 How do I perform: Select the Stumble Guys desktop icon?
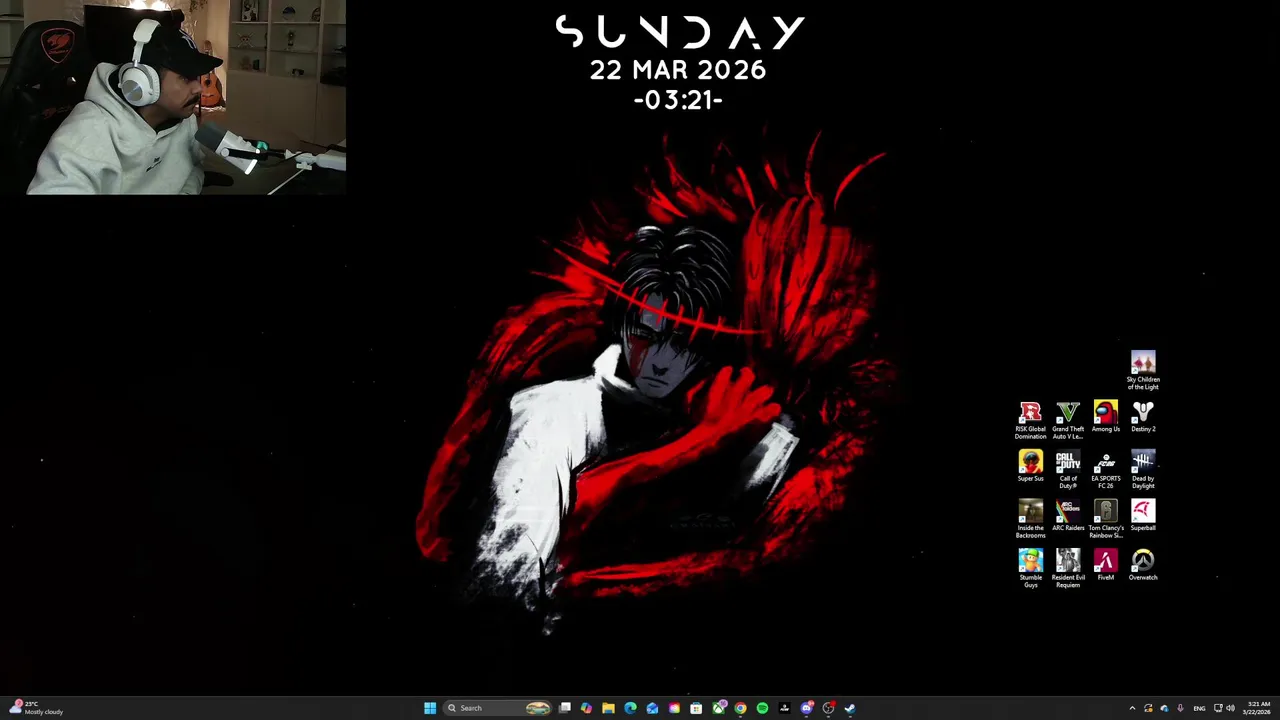coord(1030,569)
